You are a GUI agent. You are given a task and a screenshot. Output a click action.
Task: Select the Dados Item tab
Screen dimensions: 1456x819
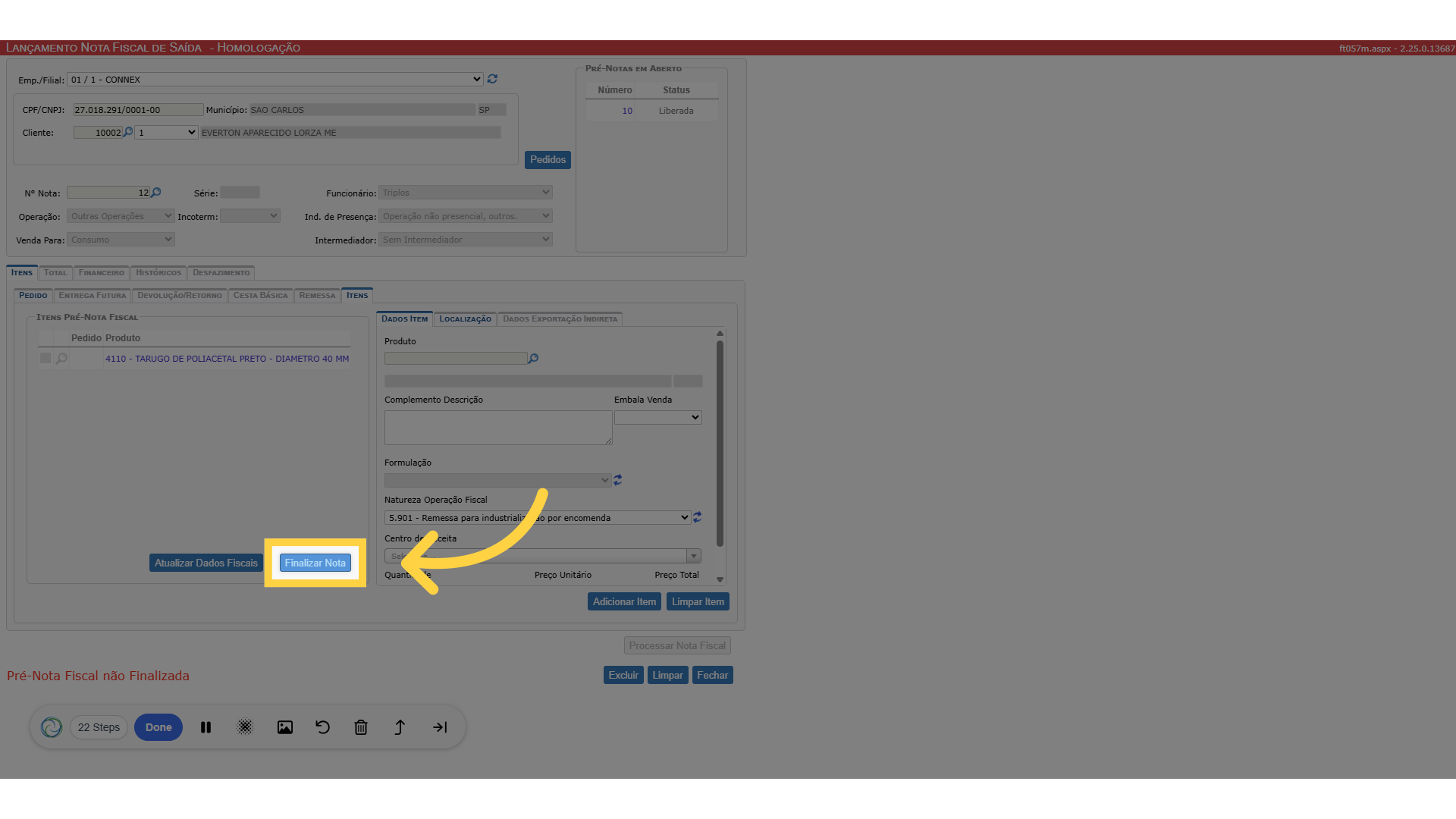click(405, 319)
